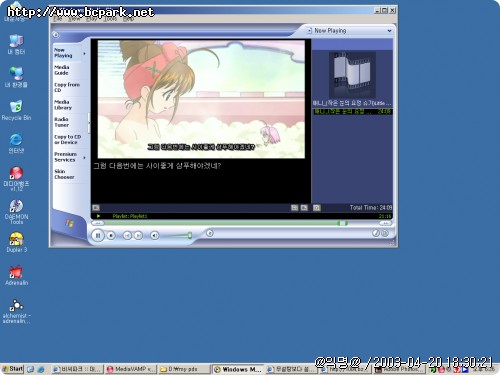Screen dimensions: 500x375
Task: Expand the Now Playing options arrow
Action: click(84, 53)
